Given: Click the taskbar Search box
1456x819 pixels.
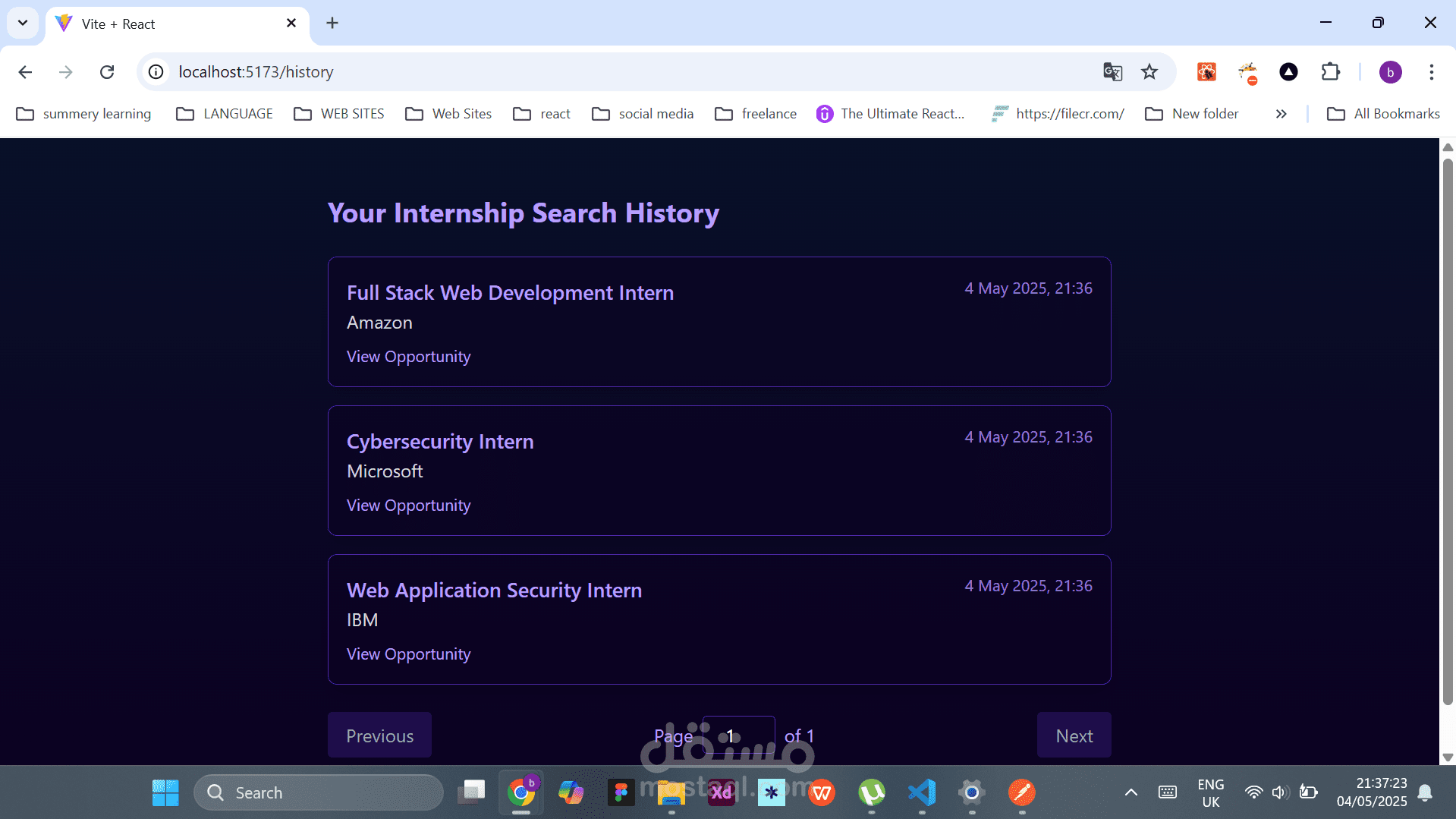Looking at the screenshot, I should [319, 792].
